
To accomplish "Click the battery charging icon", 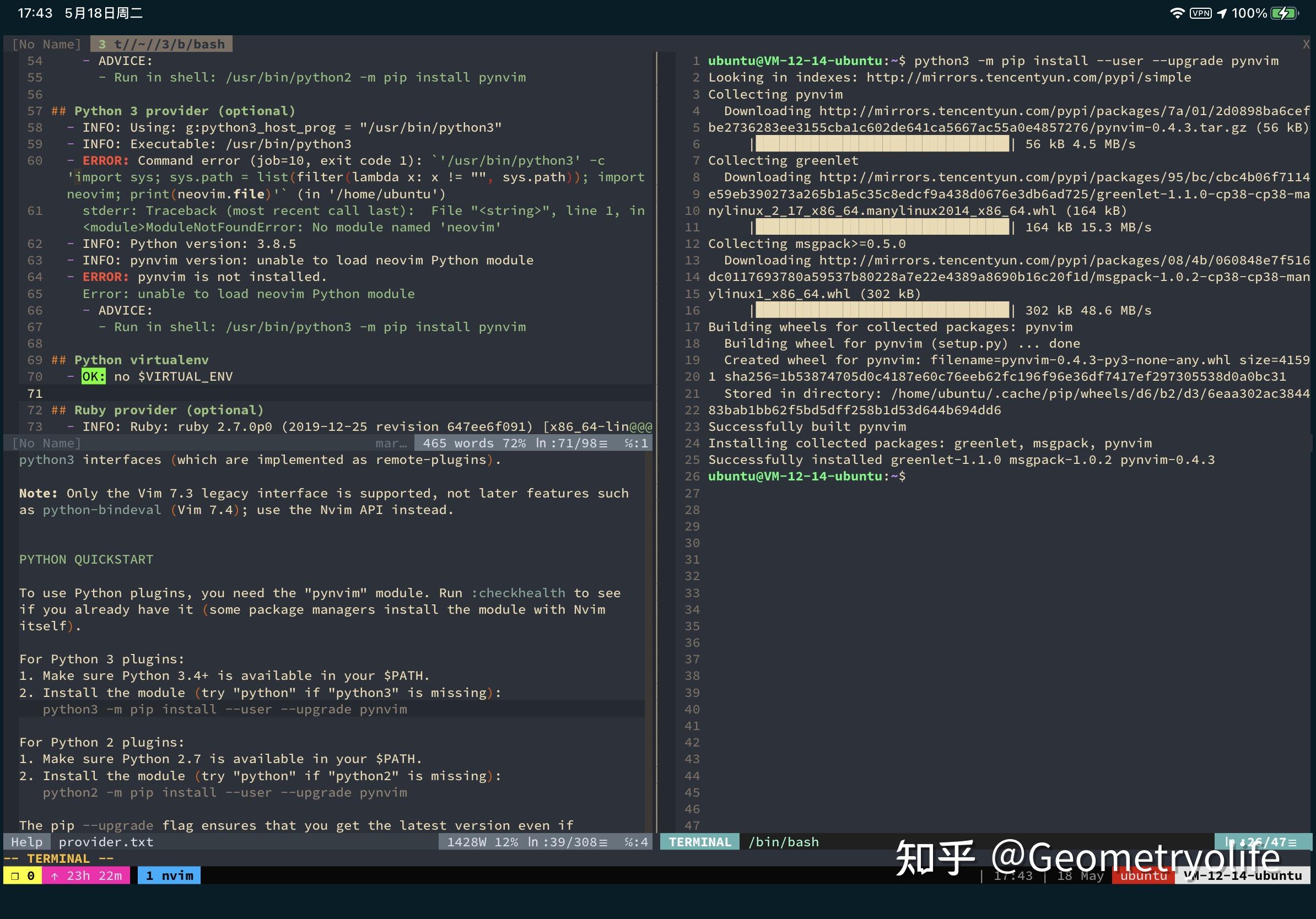I will pos(1285,13).
